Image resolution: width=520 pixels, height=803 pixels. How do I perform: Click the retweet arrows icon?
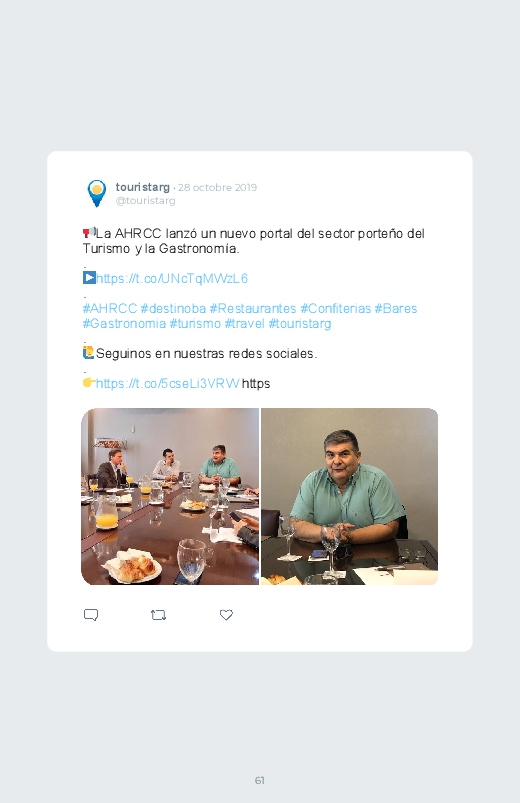[x=158, y=615]
